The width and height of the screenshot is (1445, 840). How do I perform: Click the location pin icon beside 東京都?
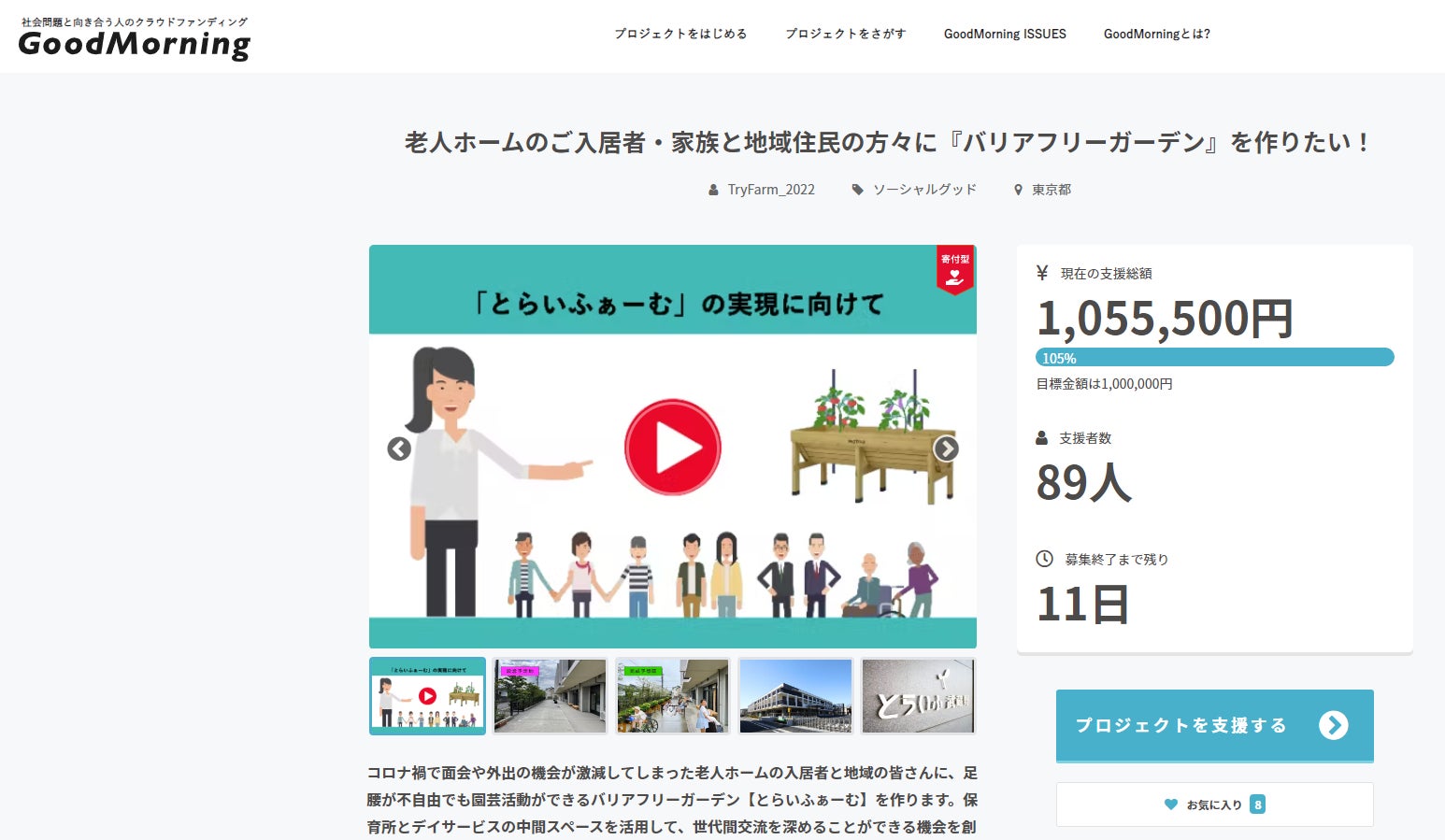(1018, 190)
